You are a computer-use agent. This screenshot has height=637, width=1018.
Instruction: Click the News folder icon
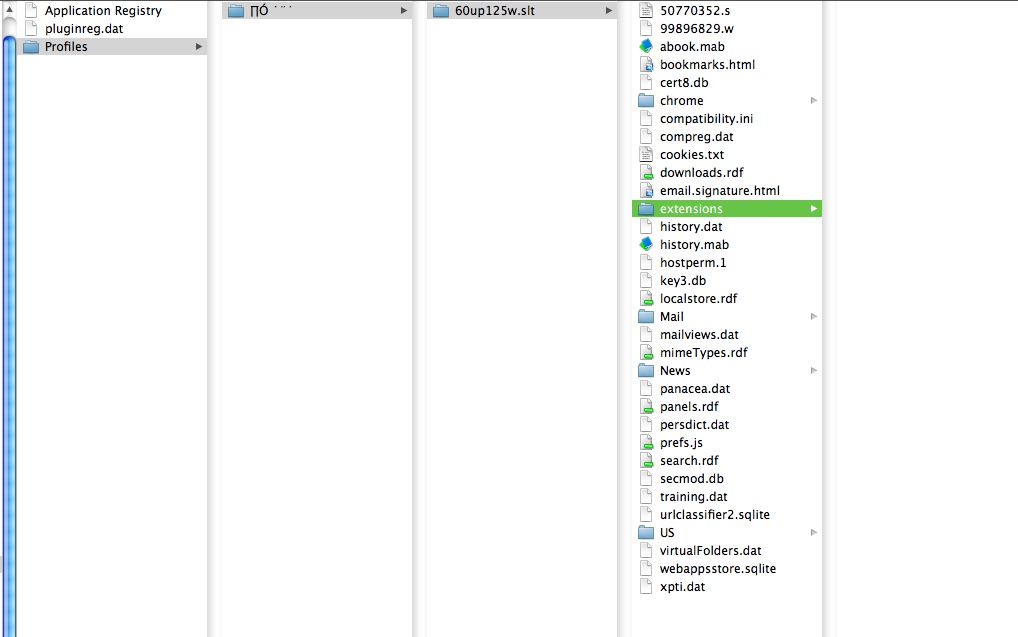646,370
